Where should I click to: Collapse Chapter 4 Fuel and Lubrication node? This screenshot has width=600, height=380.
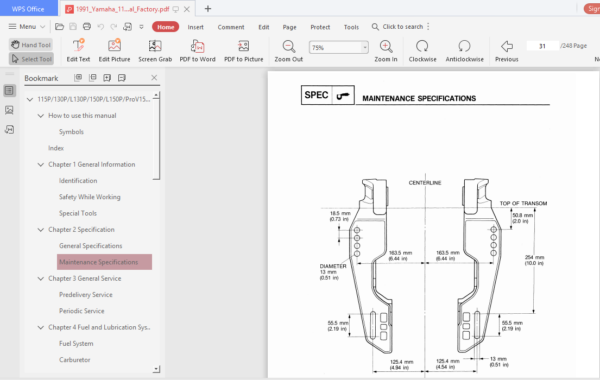[x=41, y=327]
